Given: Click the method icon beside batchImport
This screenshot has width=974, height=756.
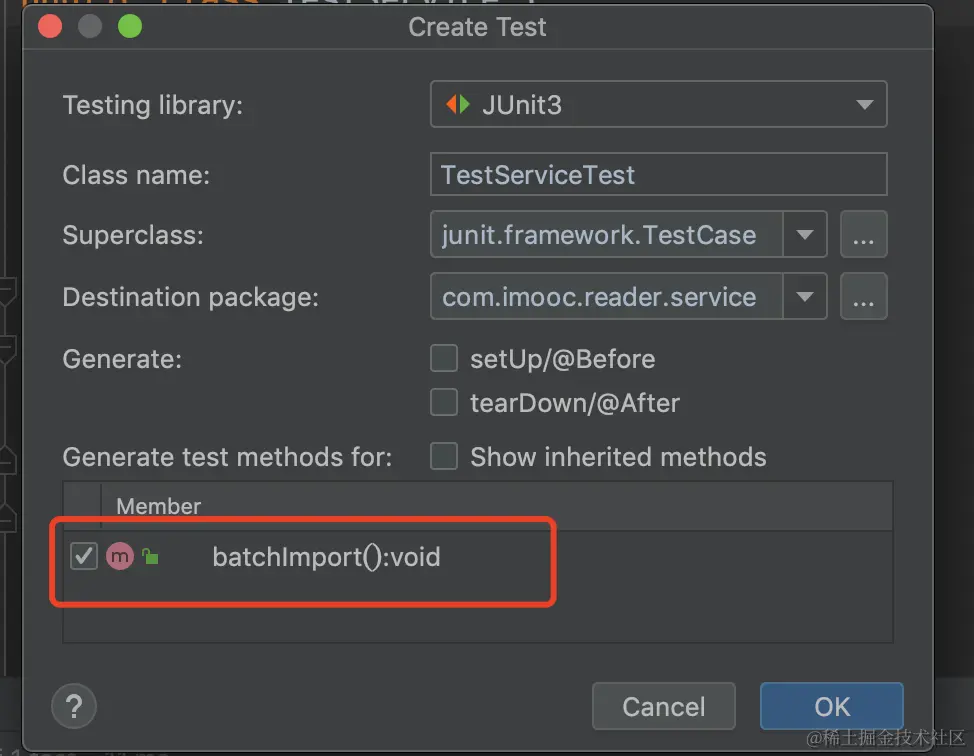Looking at the screenshot, I should point(120,557).
